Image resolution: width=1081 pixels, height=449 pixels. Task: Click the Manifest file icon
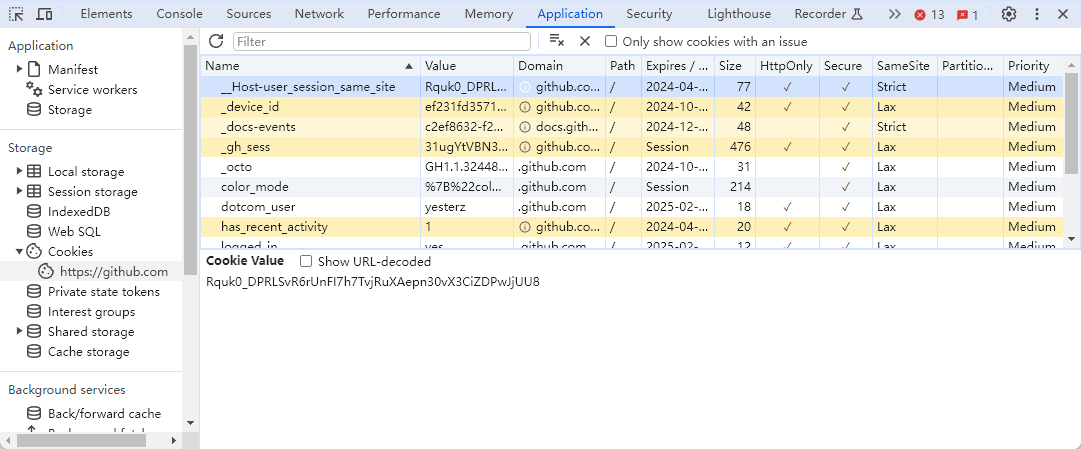pos(33,70)
